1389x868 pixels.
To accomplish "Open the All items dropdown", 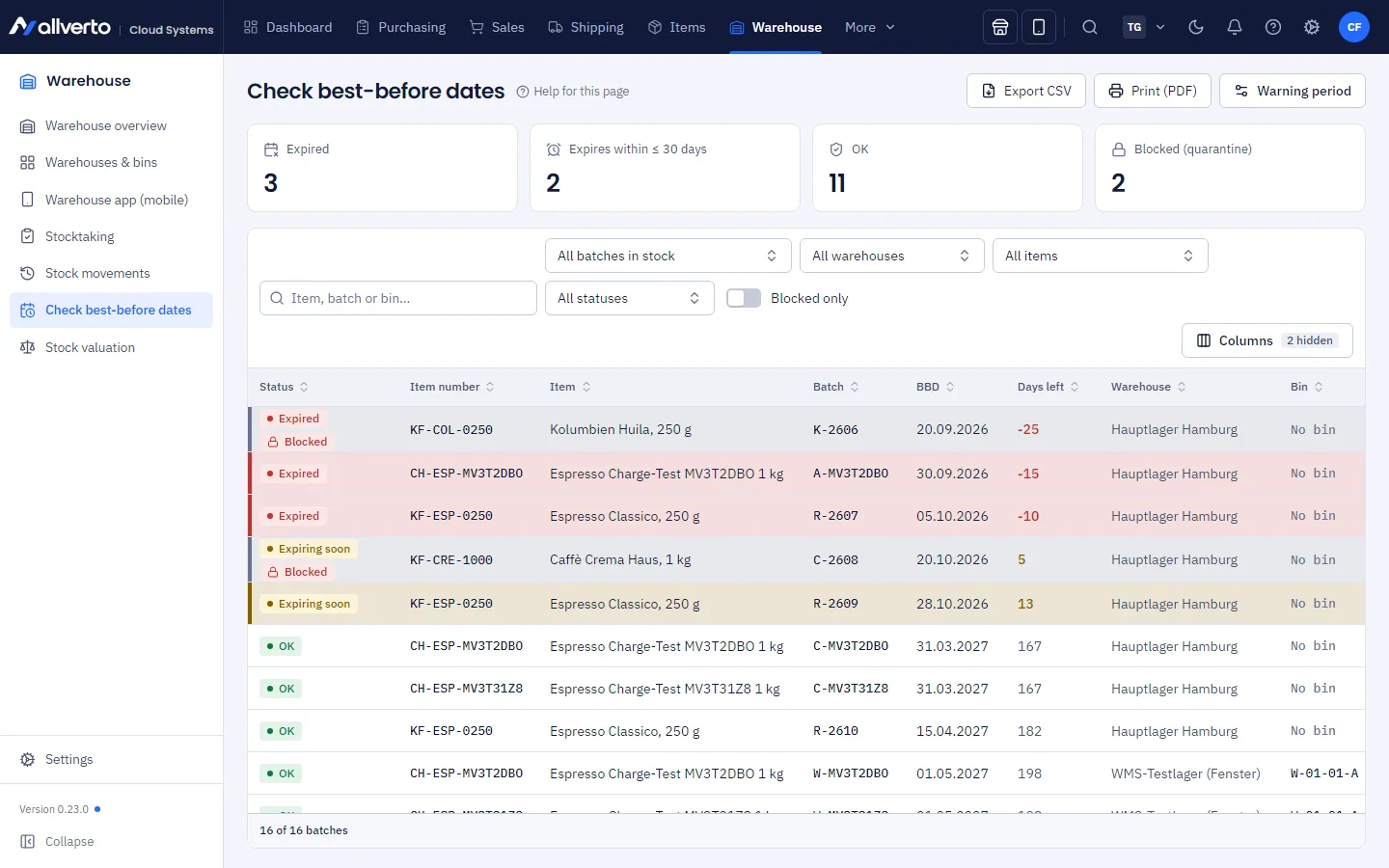I will [x=1101, y=256].
